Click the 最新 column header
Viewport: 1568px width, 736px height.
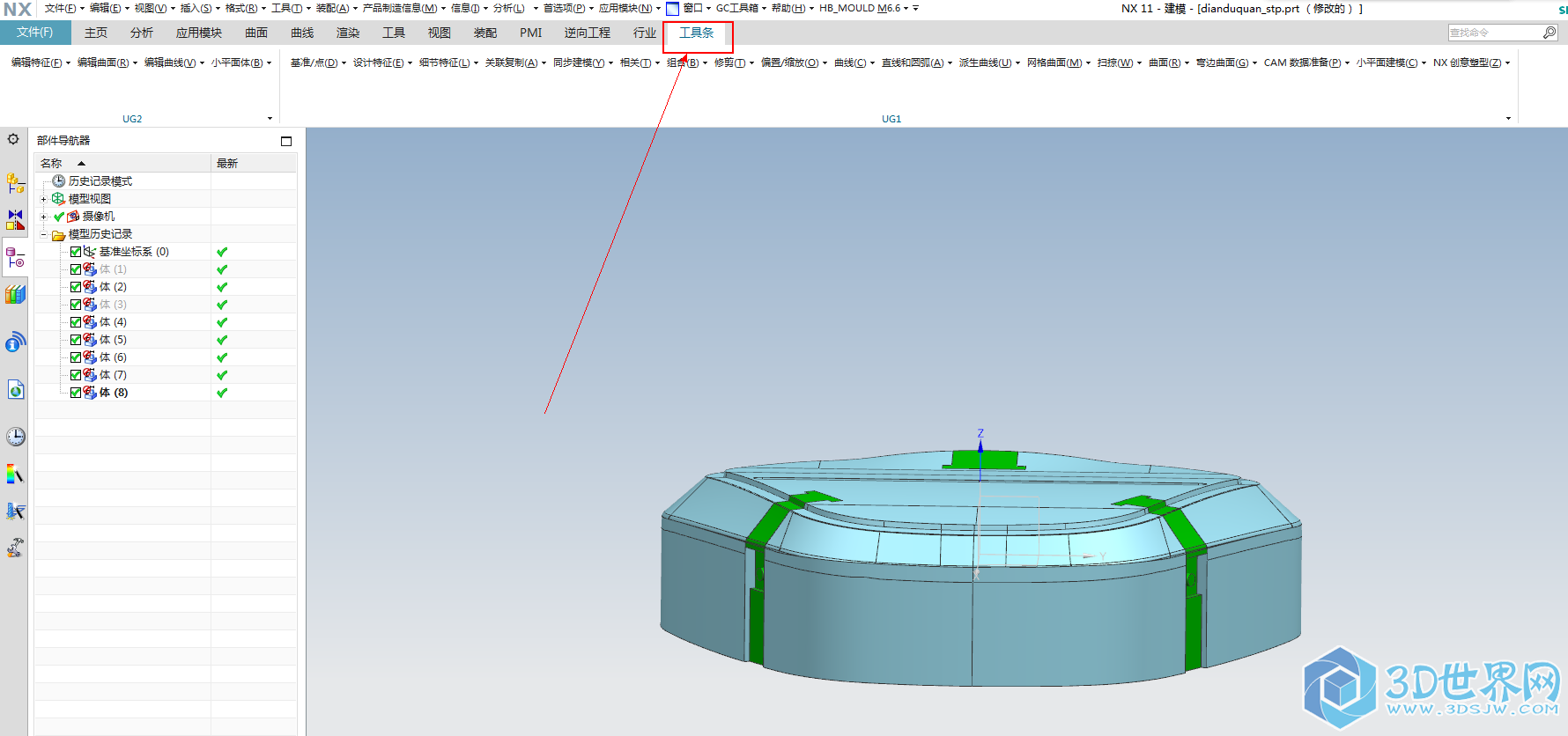254,163
